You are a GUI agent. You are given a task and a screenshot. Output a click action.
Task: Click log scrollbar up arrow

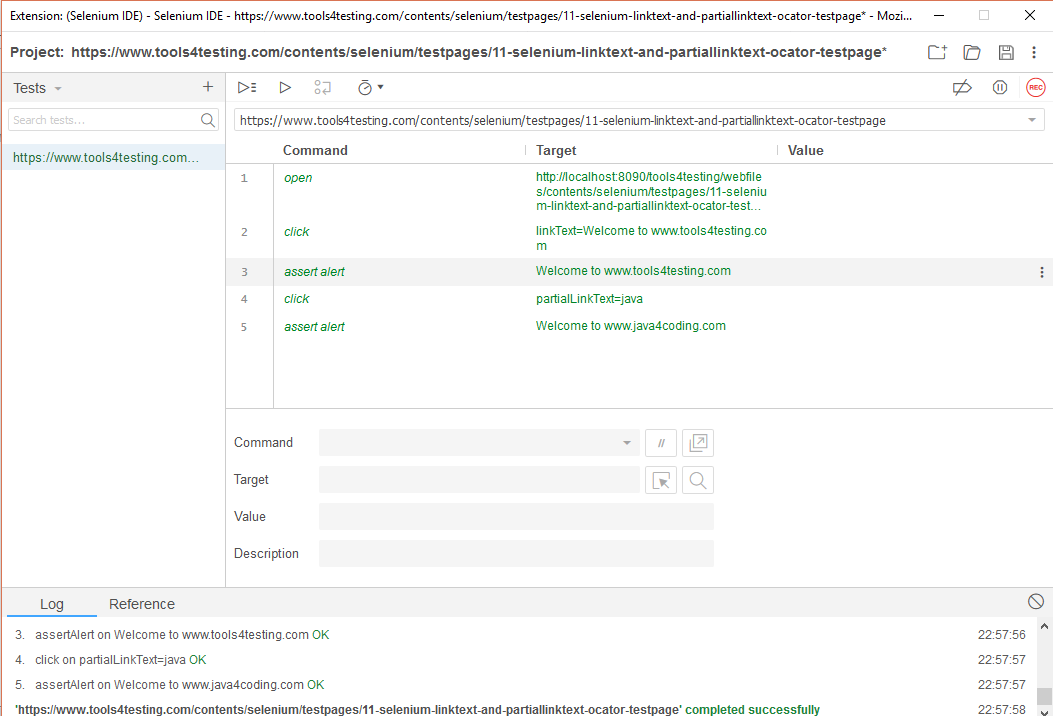(1044, 626)
